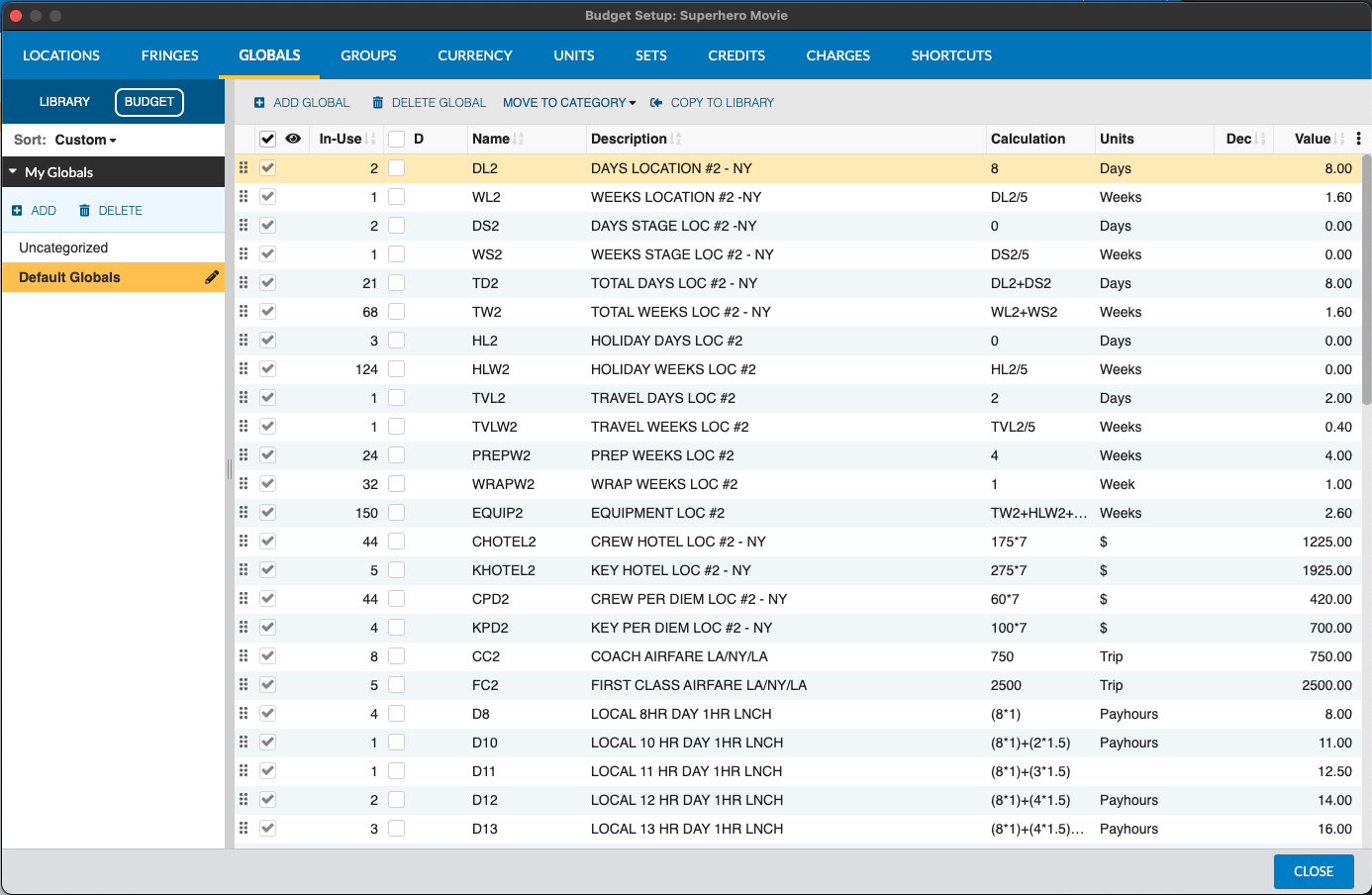Check the D checkbox for WL2 row
Screen dimensions: 1372x895
pos(397,197)
